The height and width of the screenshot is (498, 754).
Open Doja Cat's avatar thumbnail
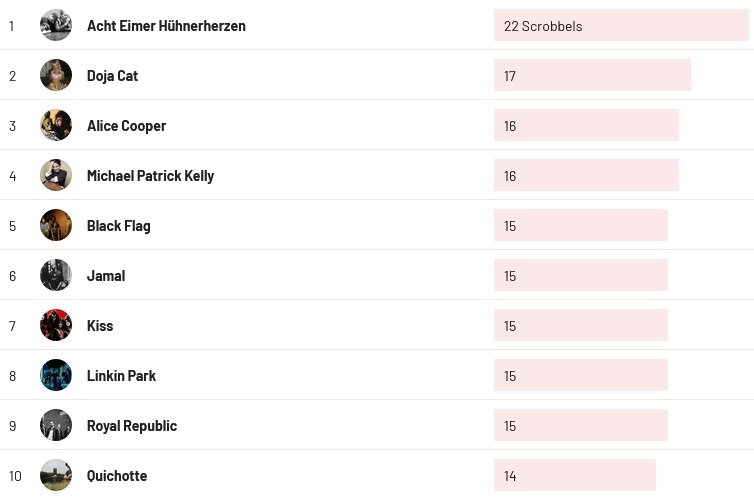coord(56,75)
